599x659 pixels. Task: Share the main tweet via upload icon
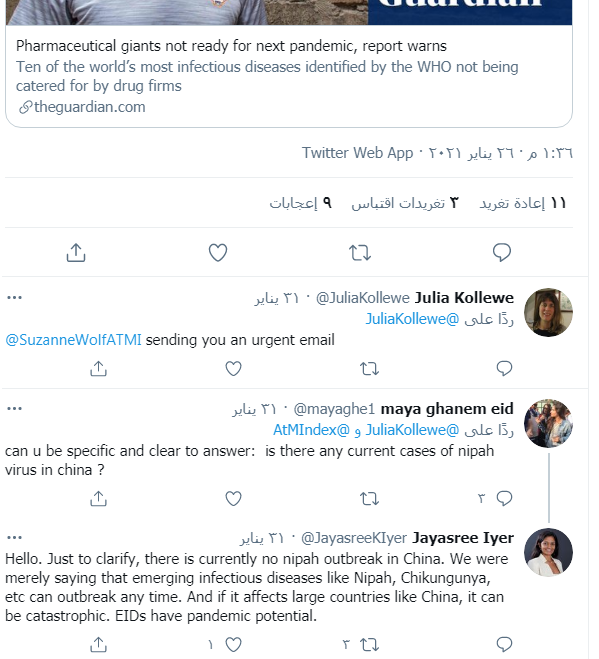pyautogui.click(x=76, y=253)
